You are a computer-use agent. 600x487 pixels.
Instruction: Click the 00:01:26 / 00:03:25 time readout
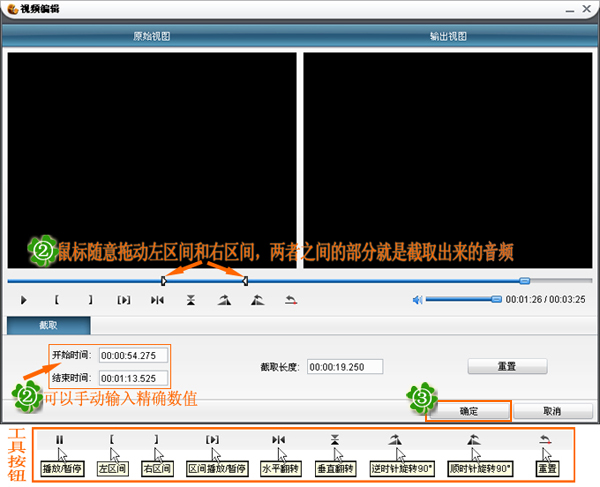(x=545, y=300)
